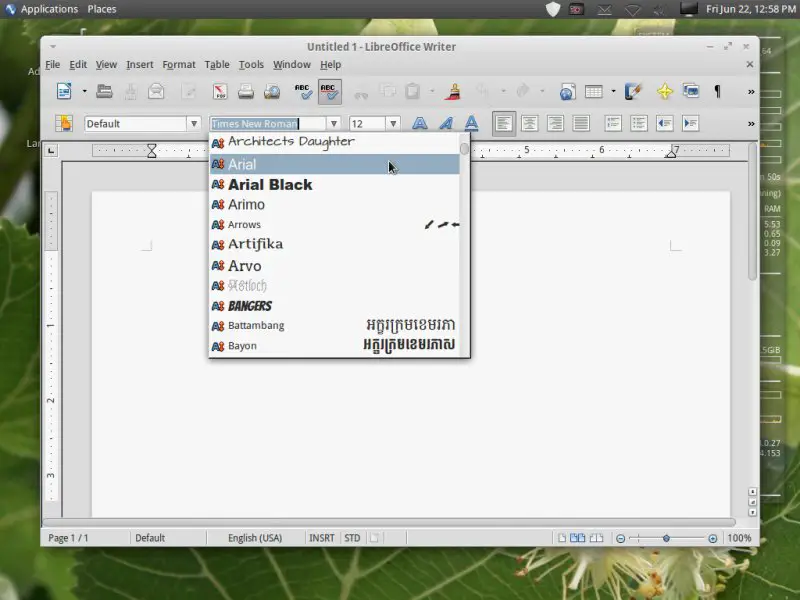Toggle Italic formatting A icon

click(446, 123)
